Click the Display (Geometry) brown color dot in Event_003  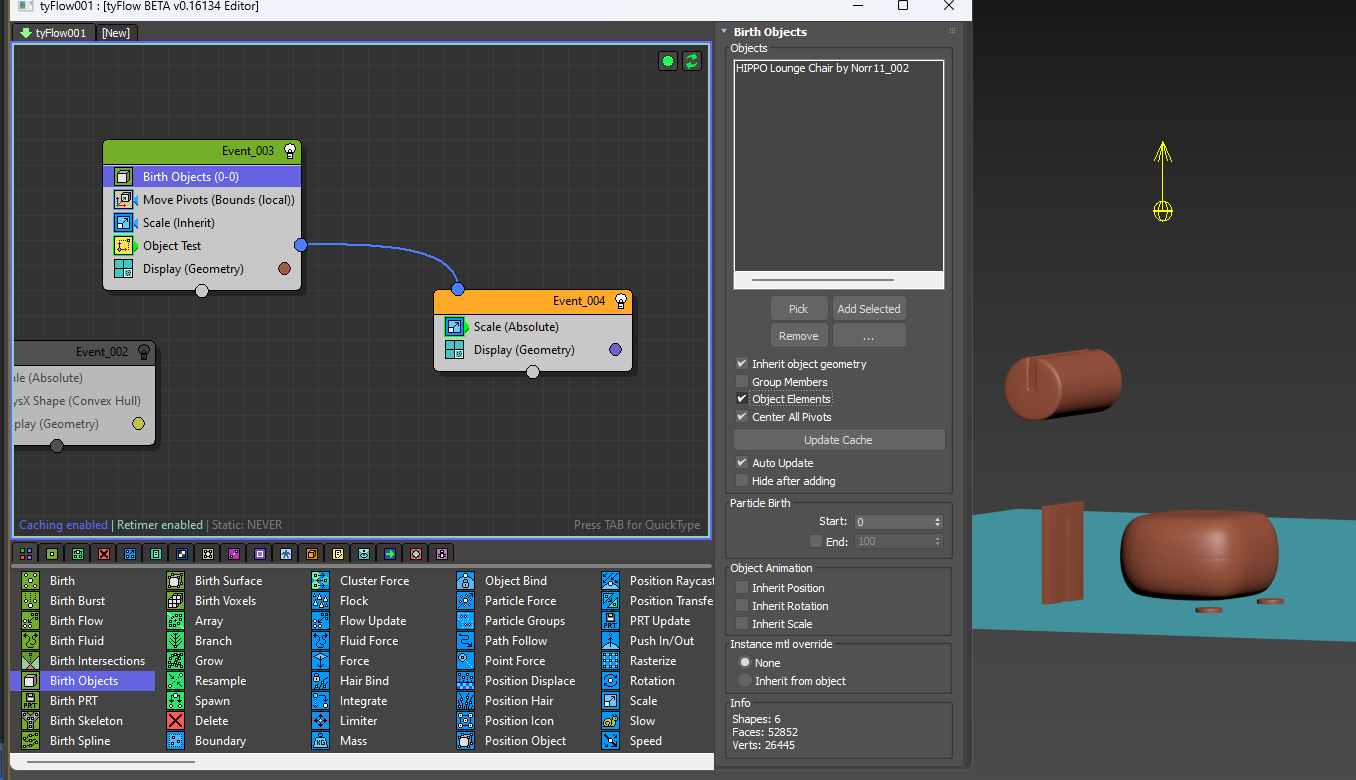(284, 269)
